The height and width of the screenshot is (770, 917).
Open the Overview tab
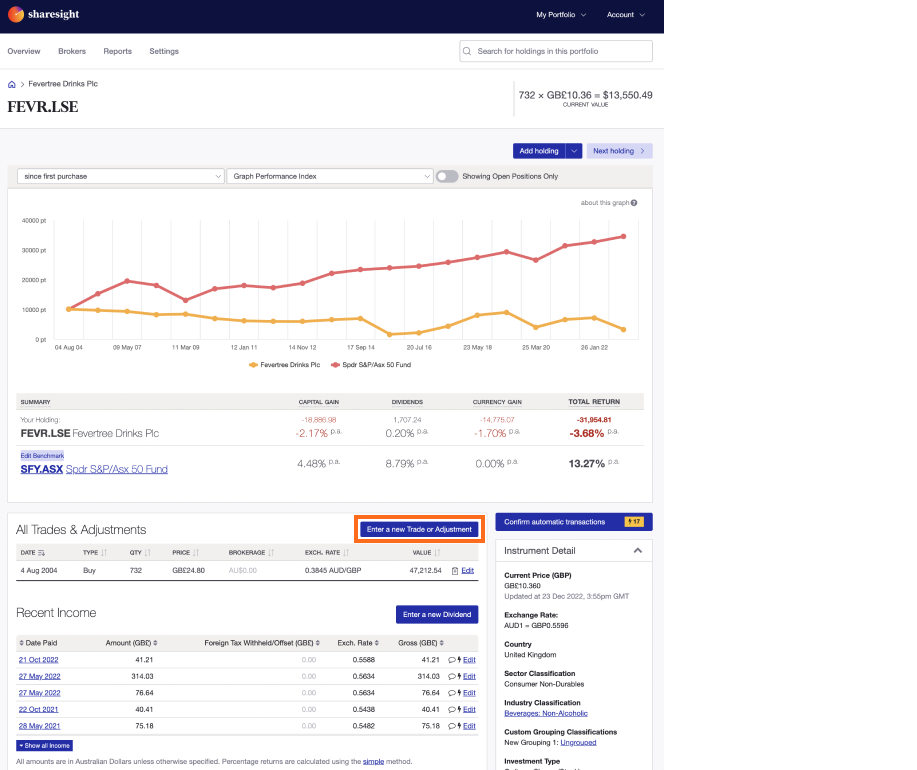24,51
